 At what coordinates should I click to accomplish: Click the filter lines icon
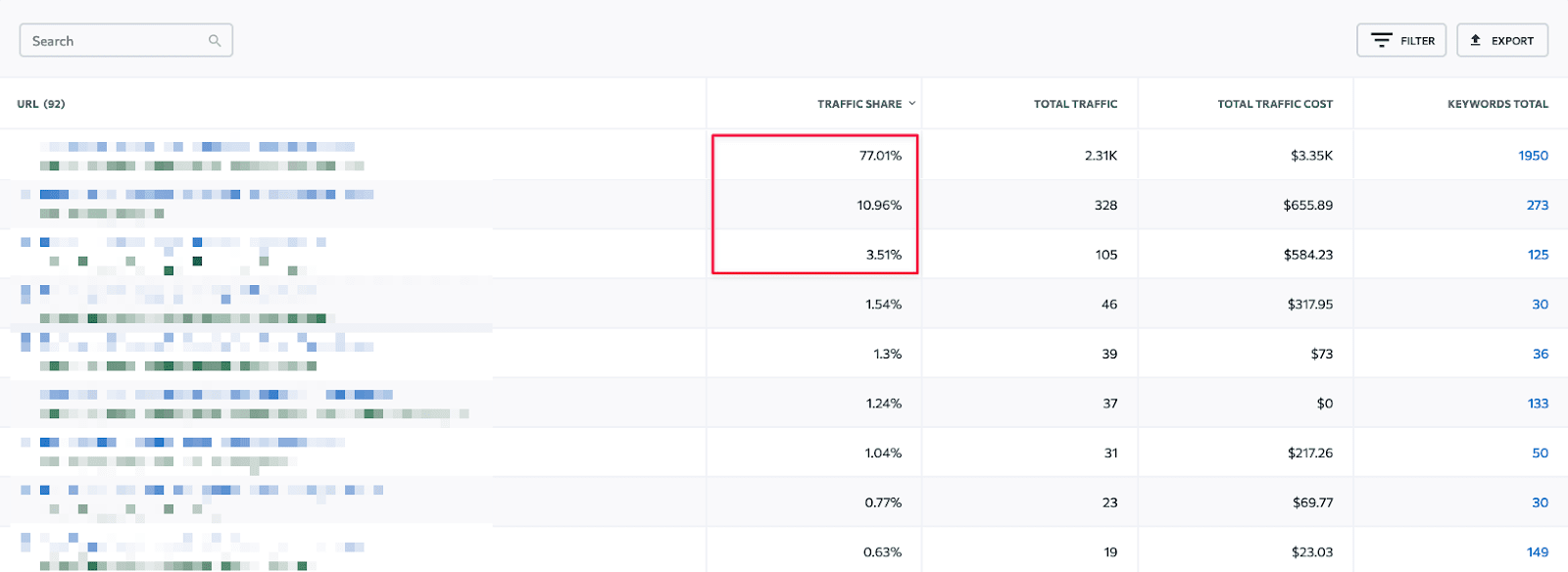(1382, 41)
